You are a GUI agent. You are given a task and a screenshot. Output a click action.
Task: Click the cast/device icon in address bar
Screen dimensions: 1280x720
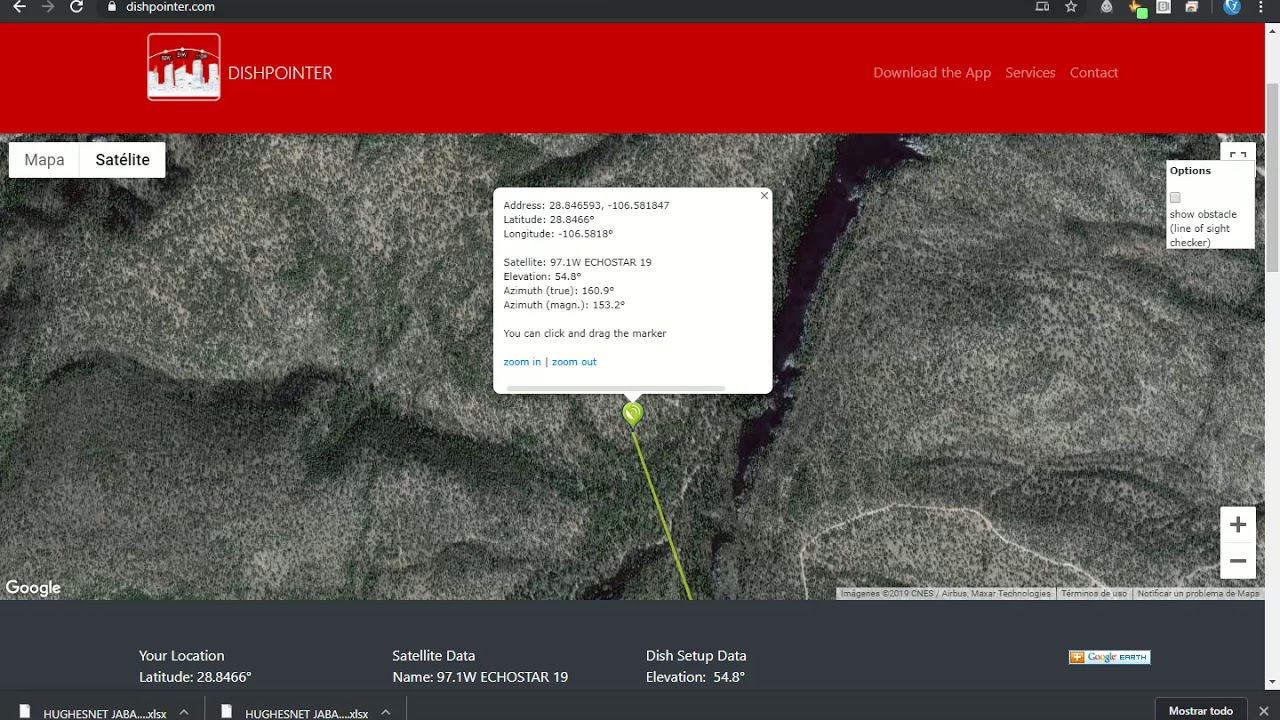tap(1042, 7)
